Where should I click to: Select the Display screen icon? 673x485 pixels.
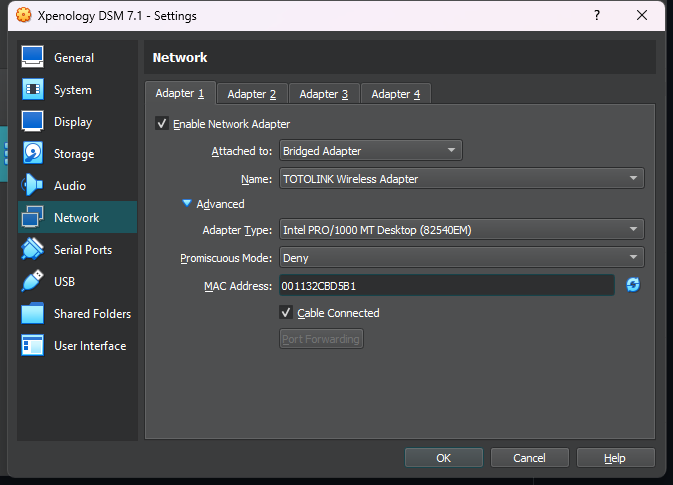tap(32, 121)
